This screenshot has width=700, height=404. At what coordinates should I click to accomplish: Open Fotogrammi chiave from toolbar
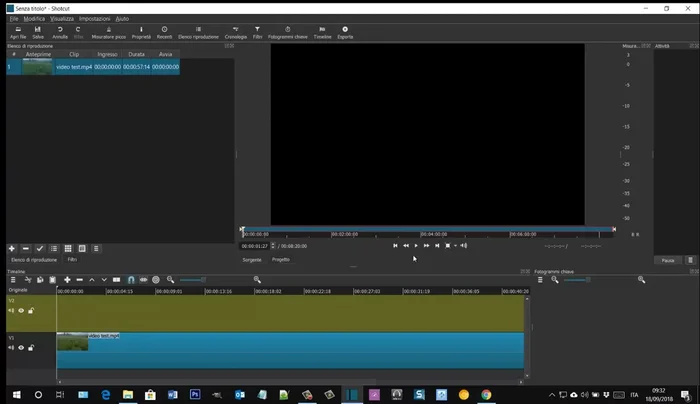(x=288, y=33)
